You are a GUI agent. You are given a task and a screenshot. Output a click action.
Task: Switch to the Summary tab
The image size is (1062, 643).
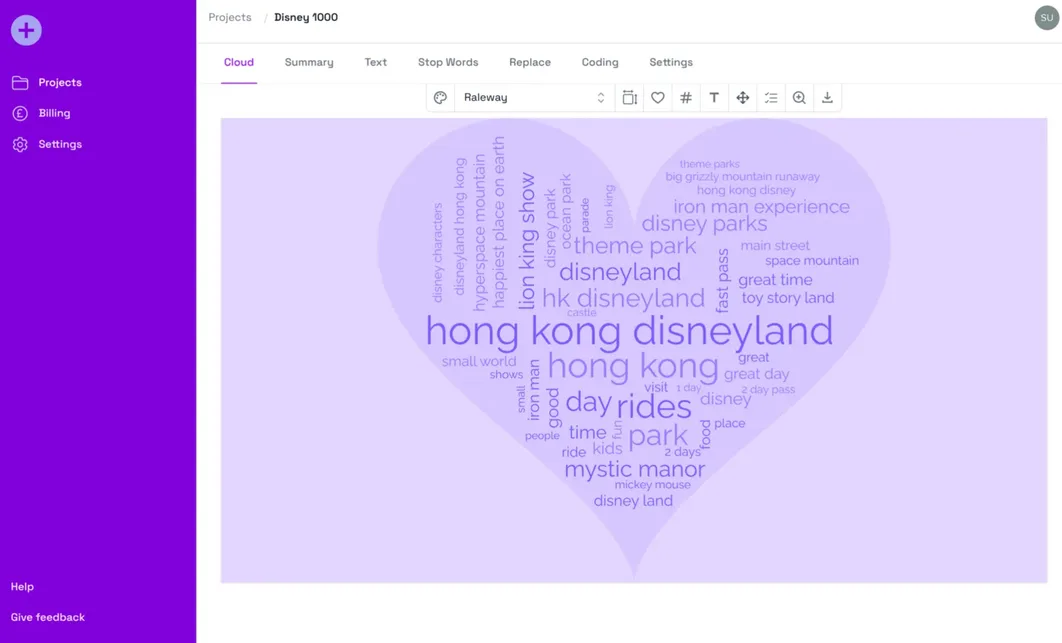pyautogui.click(x=309, y=62)
